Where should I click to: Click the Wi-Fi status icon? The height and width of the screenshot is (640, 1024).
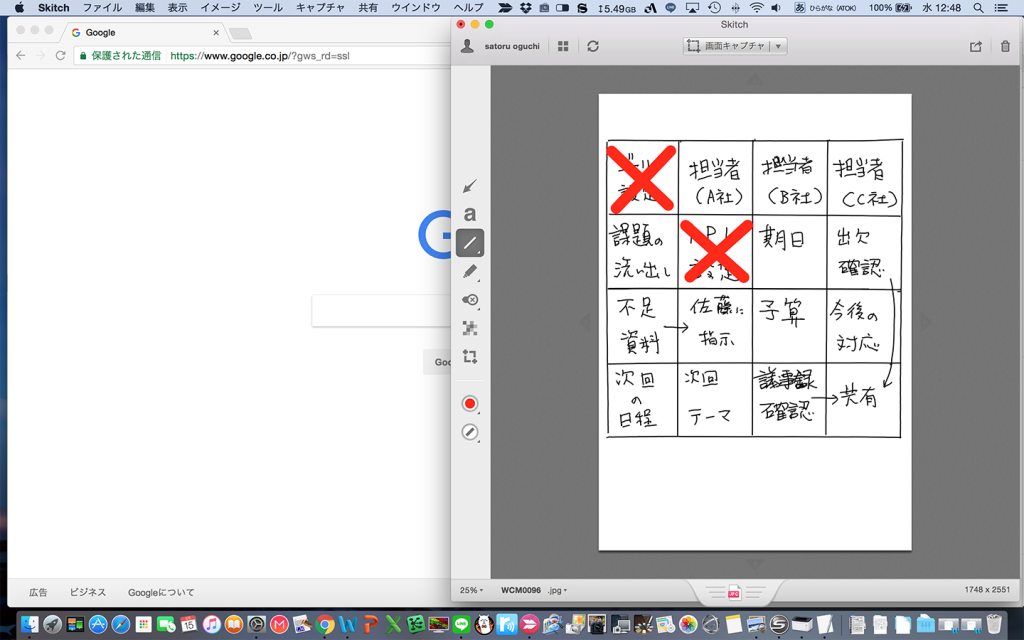(x=756, y=8)
